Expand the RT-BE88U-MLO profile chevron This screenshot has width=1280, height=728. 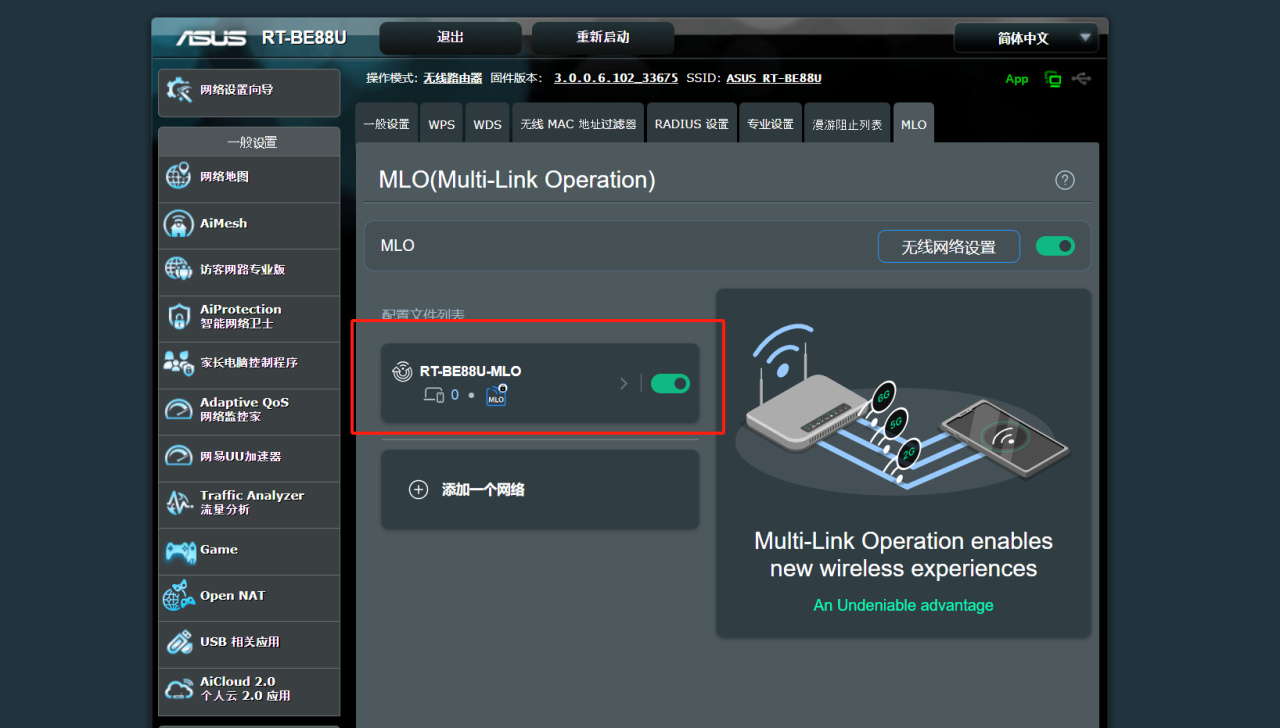tap(624, 383)
